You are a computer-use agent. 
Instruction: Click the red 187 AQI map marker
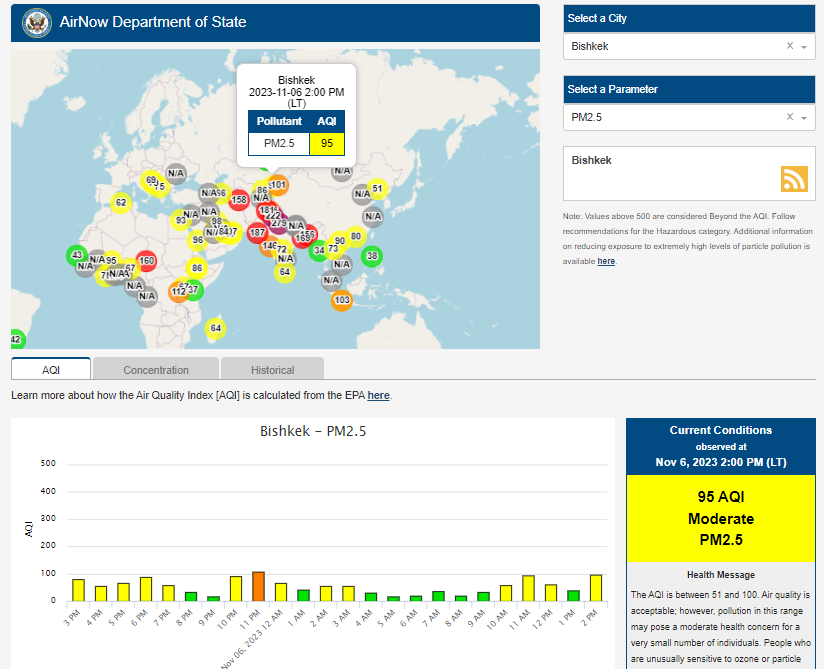click(257, 232)
